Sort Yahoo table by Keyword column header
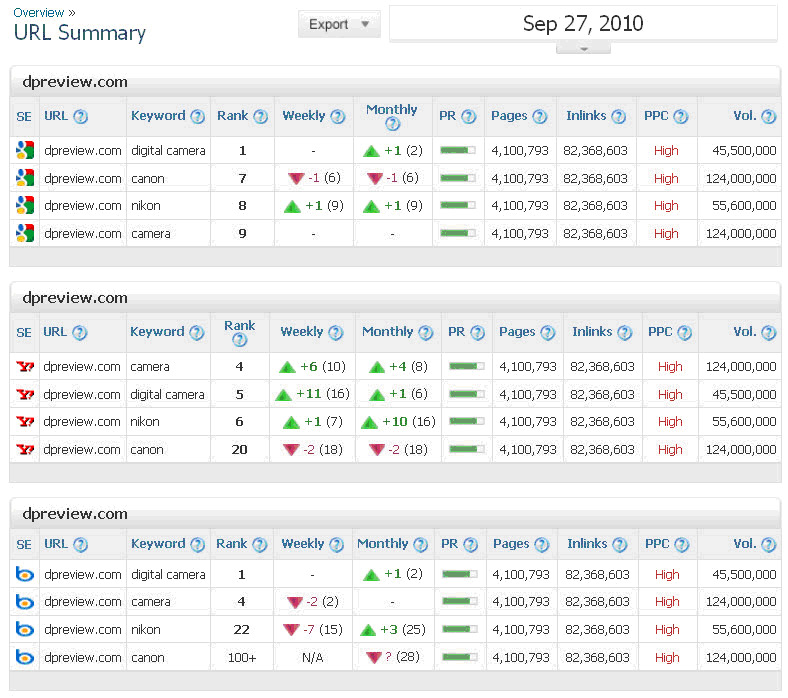The height and width of the screenshot is (698, 788). point(158,332)
